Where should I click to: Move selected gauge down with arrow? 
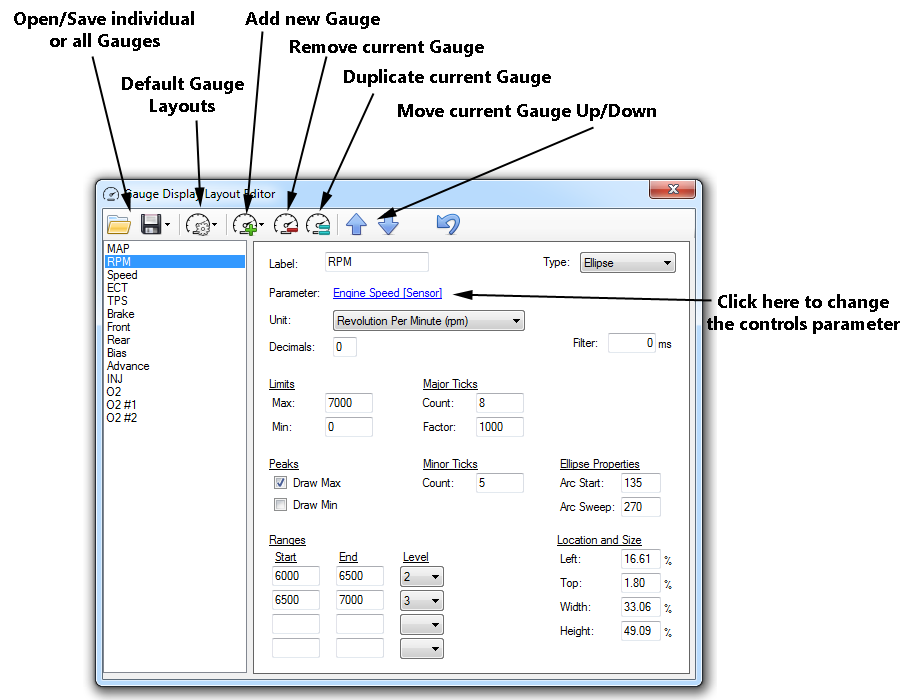tap(388, 224)
